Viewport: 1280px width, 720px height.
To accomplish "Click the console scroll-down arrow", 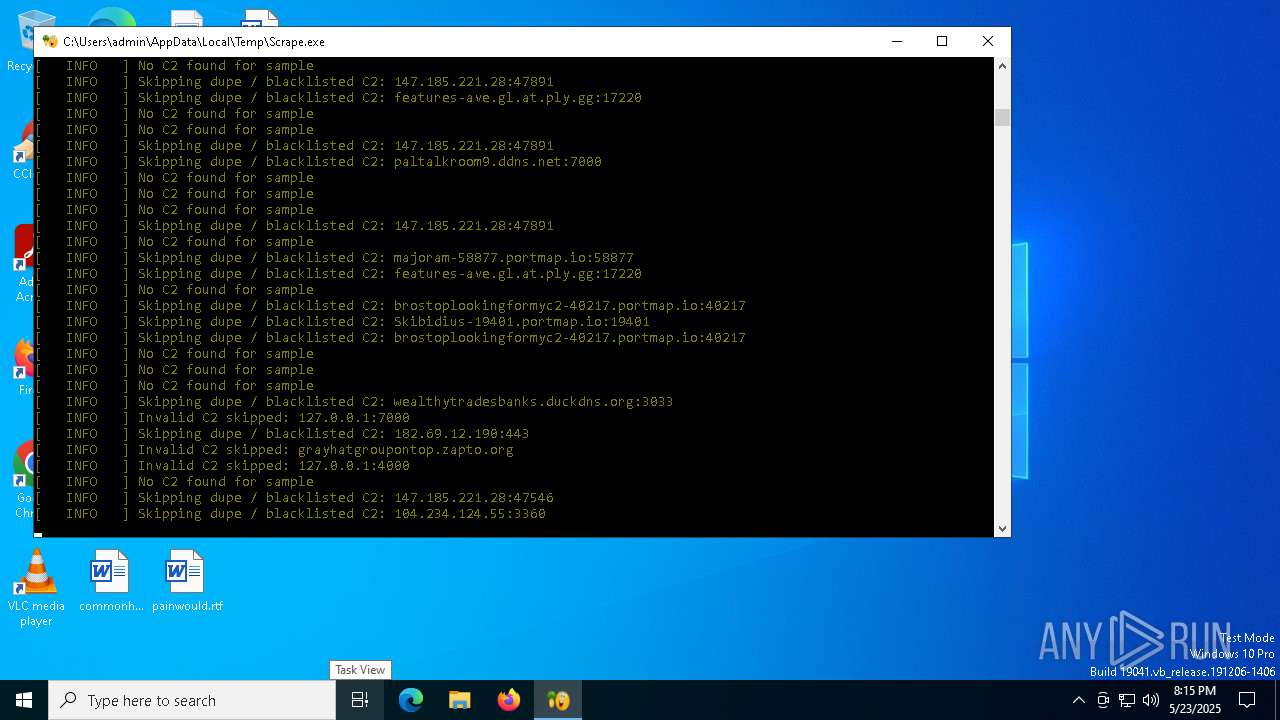I will pos(1002,528).
